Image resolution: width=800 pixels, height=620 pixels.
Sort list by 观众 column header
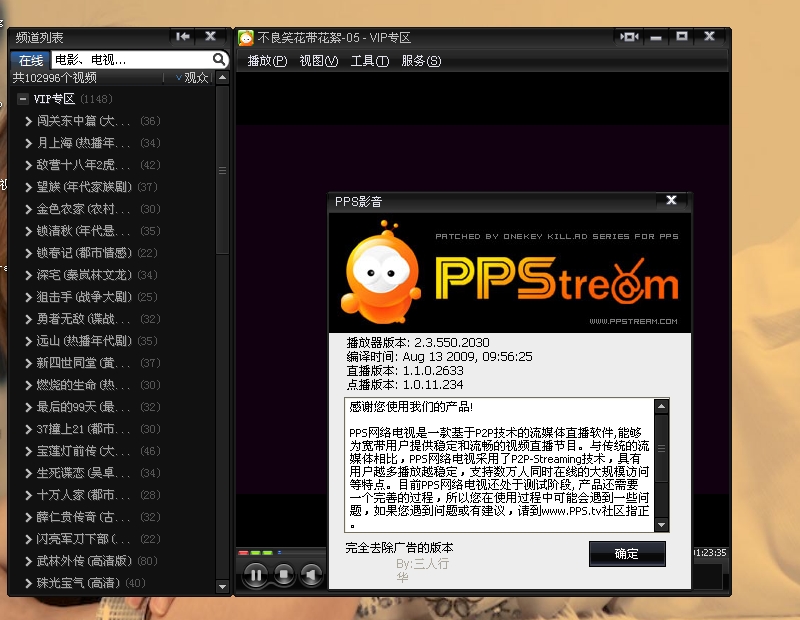coord(193,78)
